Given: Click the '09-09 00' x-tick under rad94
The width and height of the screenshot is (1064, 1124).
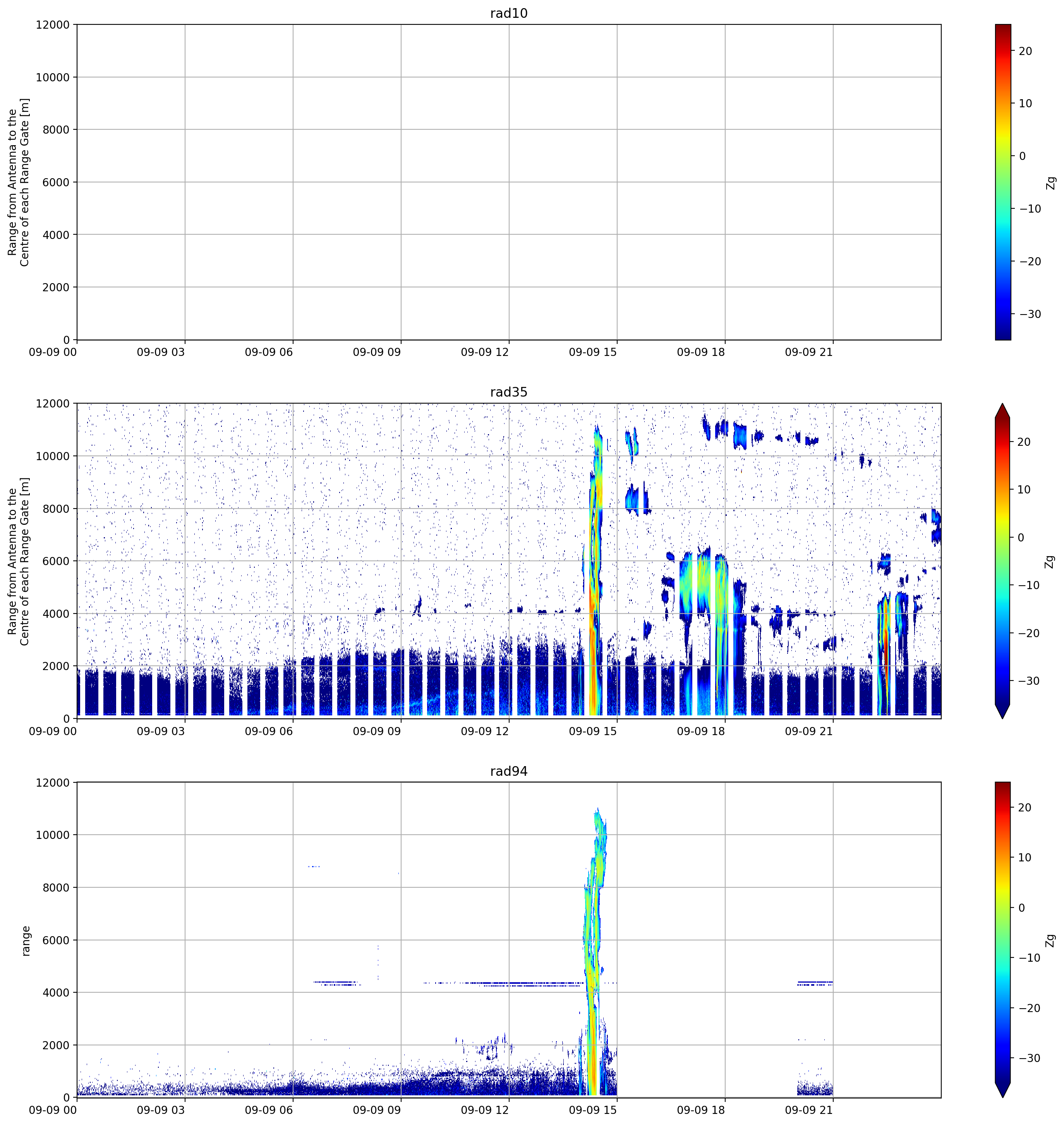Looking at the screenshot, I should [53, 1110].
